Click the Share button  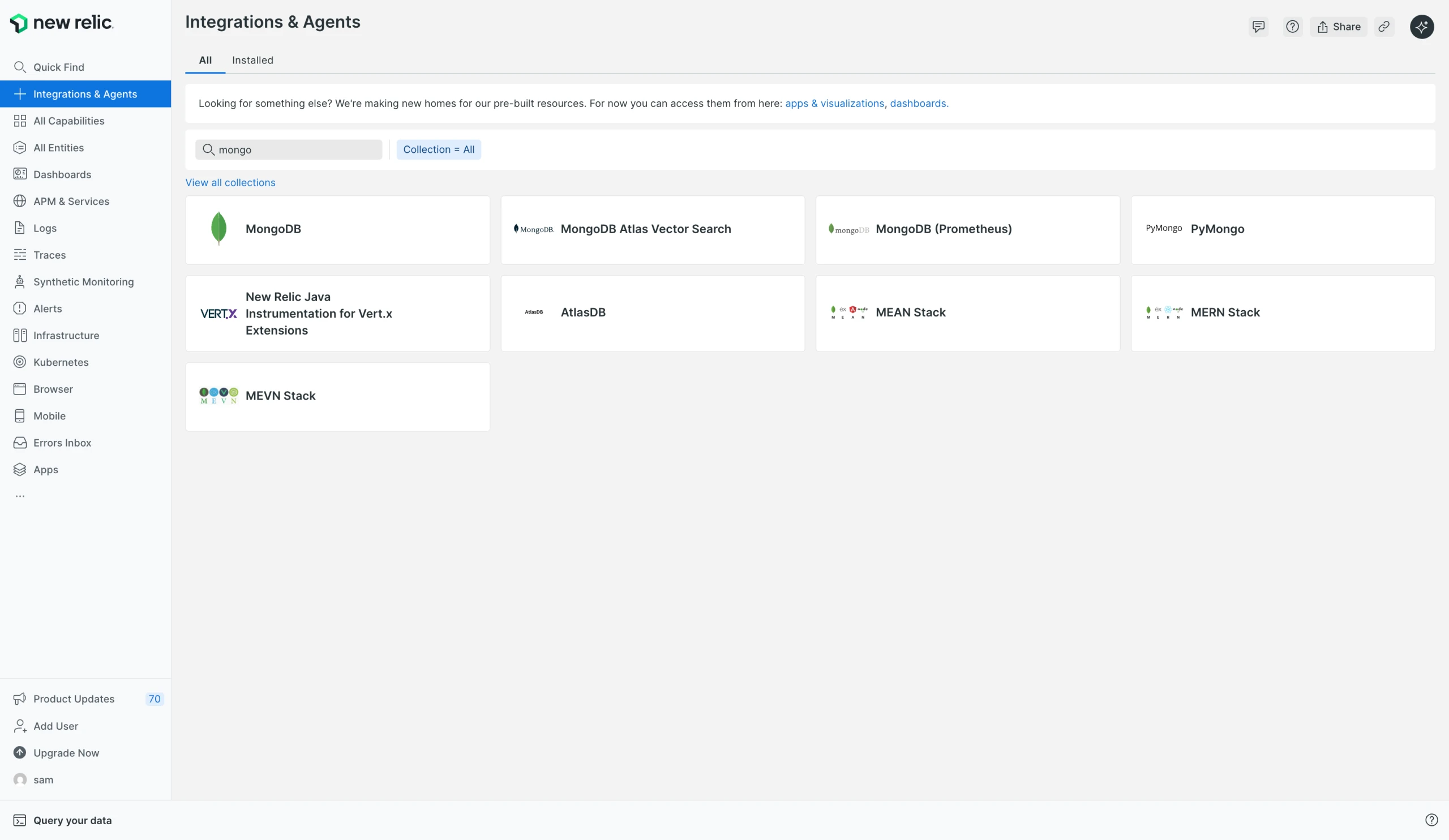pos(1339,27)
